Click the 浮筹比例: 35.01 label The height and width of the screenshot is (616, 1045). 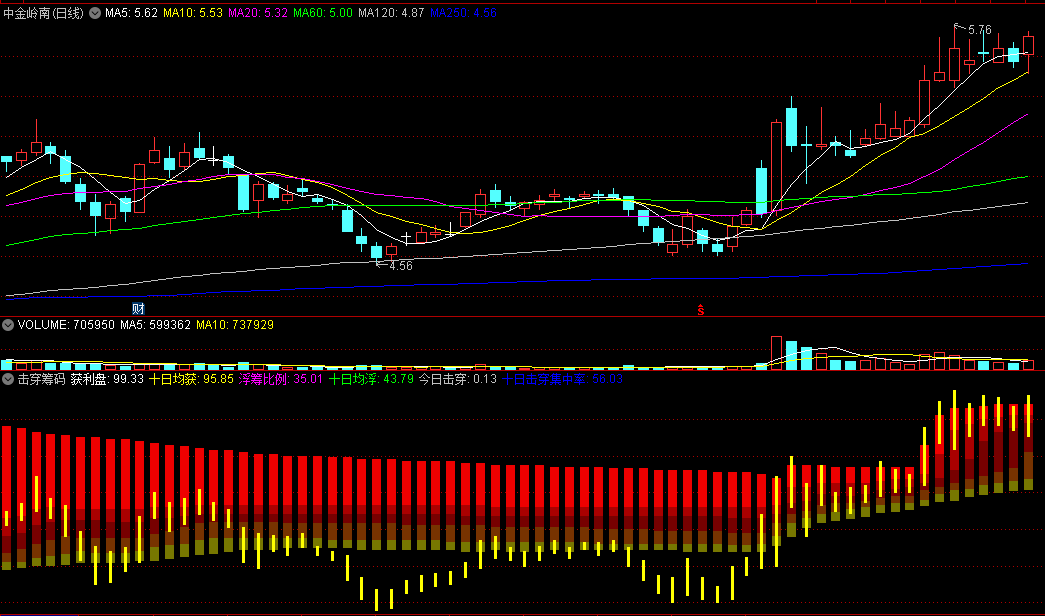tap(281, 379)
